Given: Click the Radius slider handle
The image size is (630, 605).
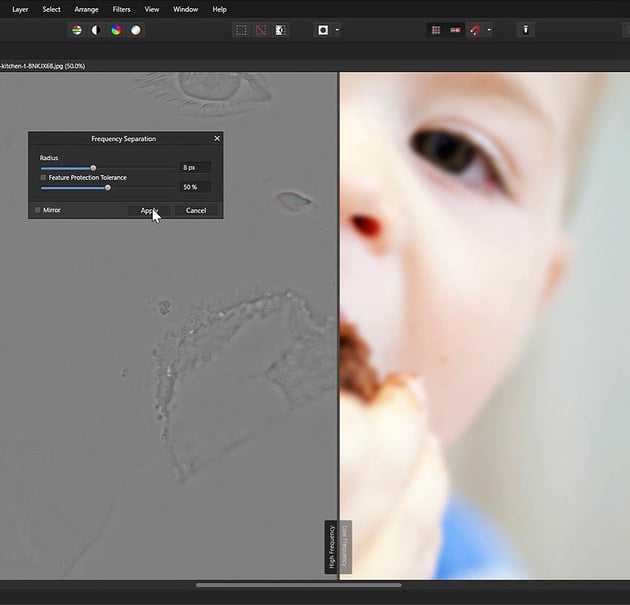Looking at the screenshot, I should tap(93, 168).
